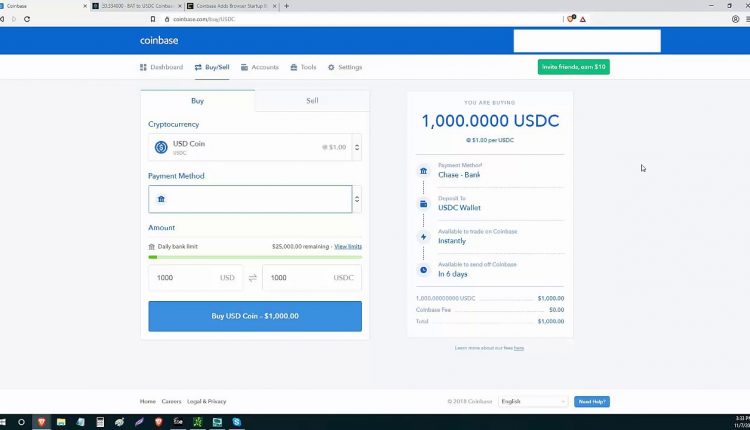Click the browser back arrow
The height and width of the screenshot is (430, 750).
[2, 19]
